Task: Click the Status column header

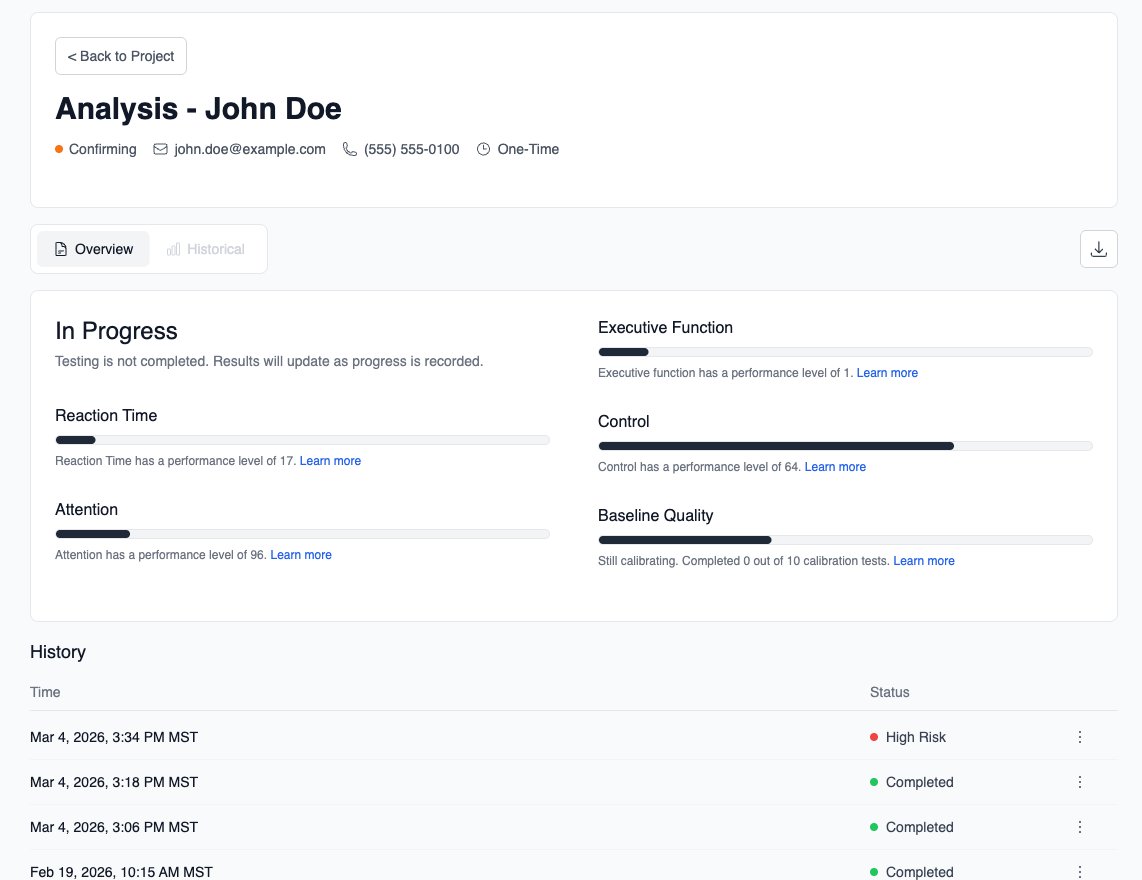Action: (x=889, y=692)
